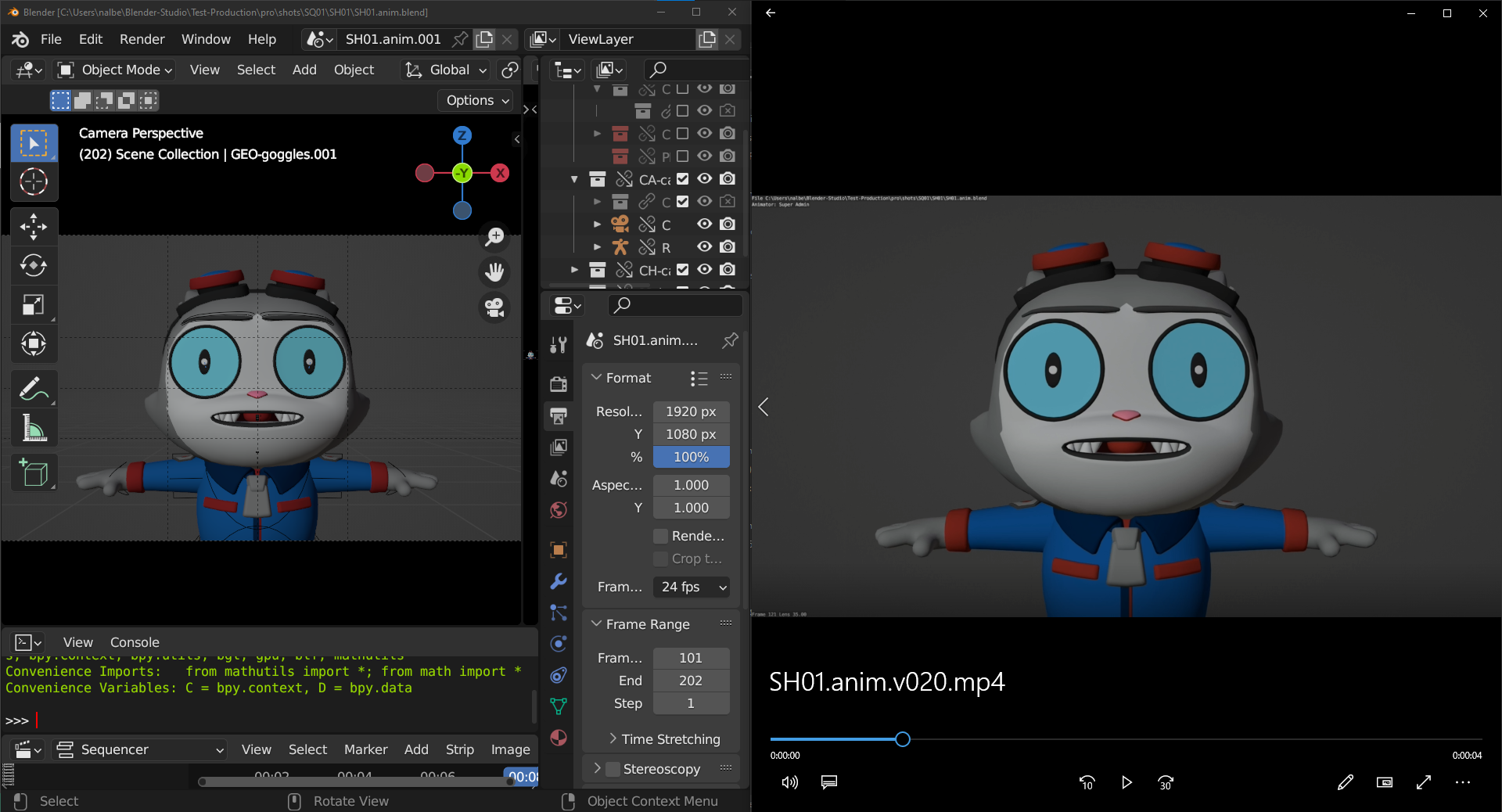1502x812 pixels.
Task: Skip forward 30 seconds in video player
Action: pos(1166,782)
